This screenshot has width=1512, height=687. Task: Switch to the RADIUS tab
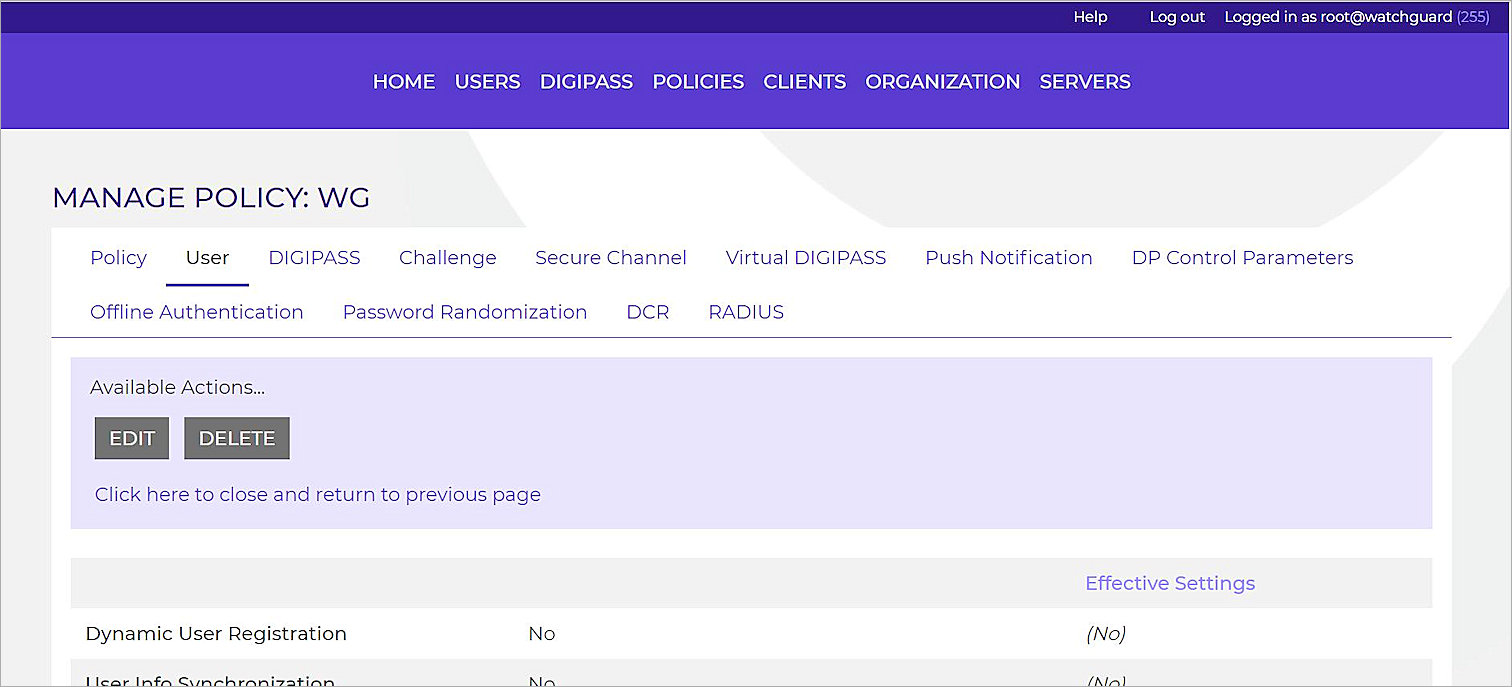745,312
